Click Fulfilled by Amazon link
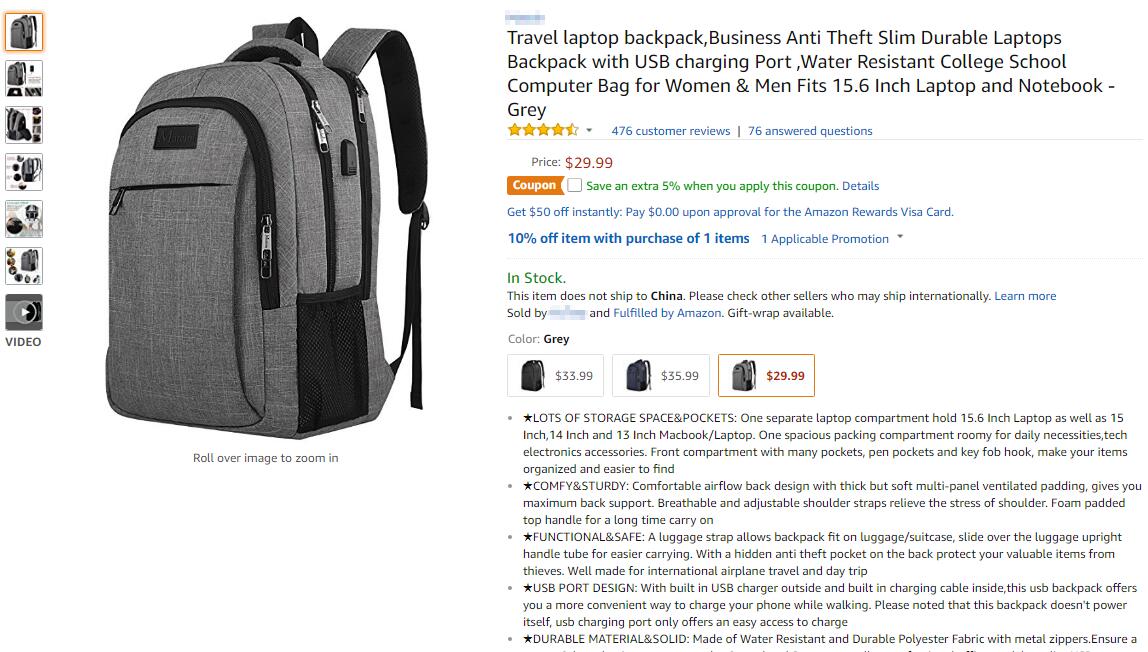The image size is (1148, 652). (x=667, y=313)
